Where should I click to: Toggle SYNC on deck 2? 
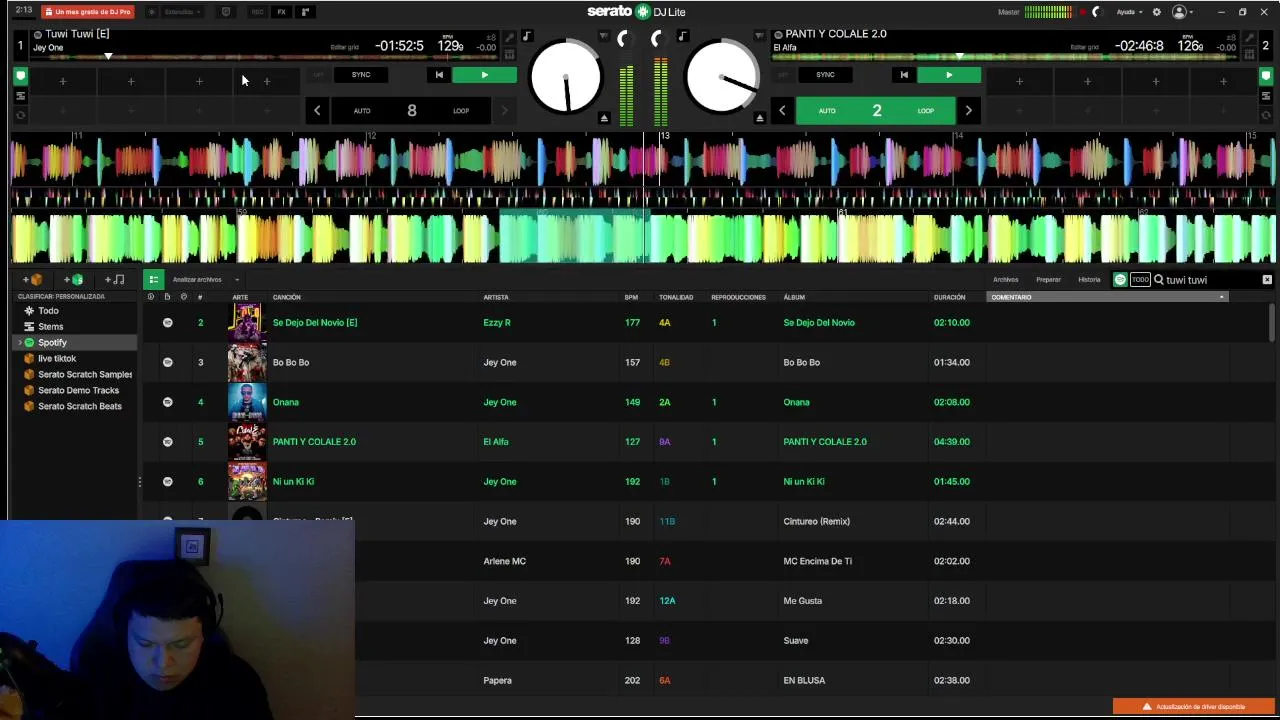click(825, 75)
